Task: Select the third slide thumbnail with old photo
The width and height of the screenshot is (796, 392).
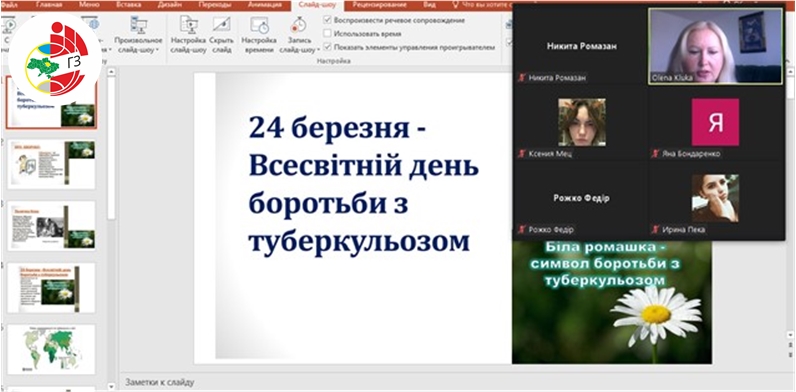Action: tap(51, 226)
